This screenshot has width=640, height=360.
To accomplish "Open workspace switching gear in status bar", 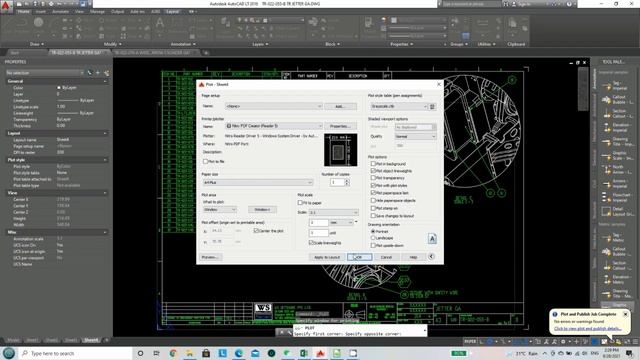I will [563, 342].
